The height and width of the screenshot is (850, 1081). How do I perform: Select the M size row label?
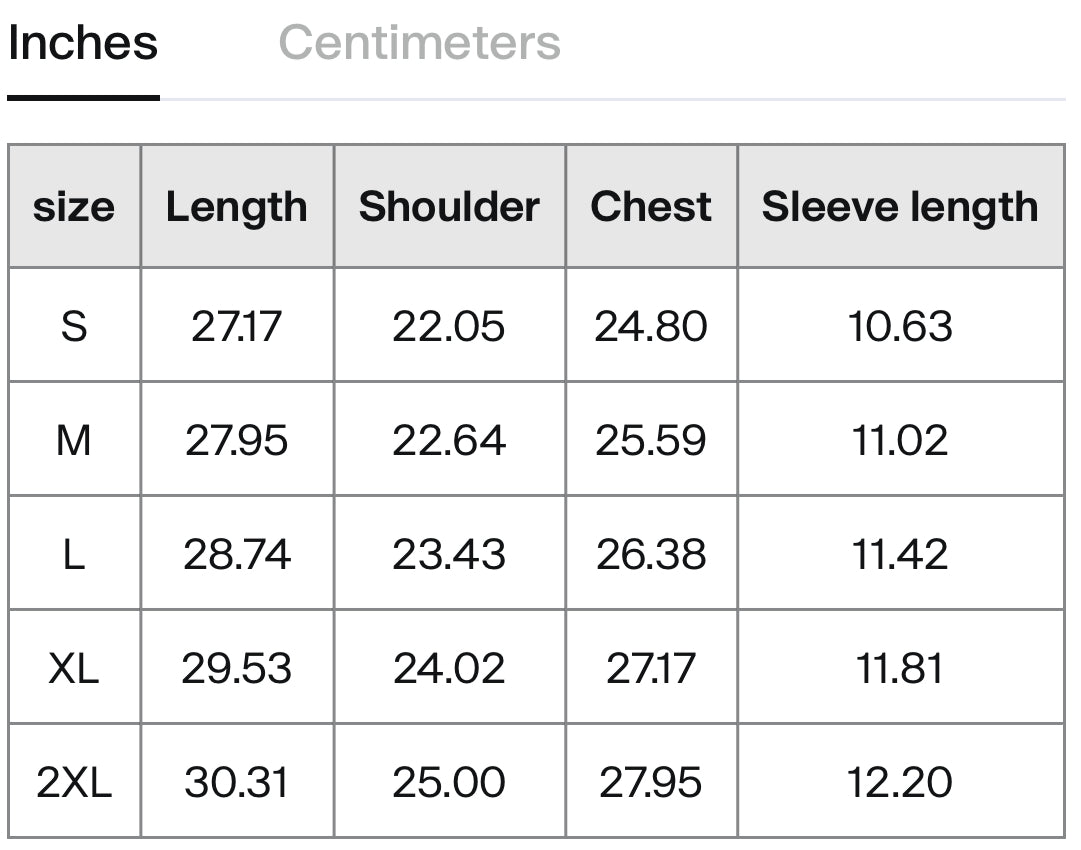pyautogui.click(x=74, y=441)
